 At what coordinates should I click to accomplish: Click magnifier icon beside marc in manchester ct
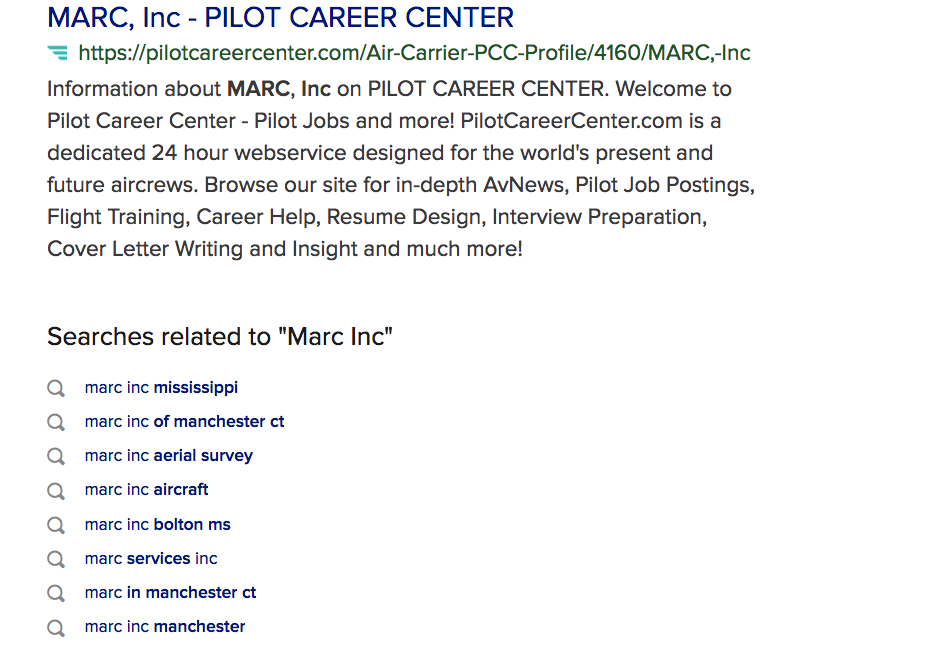coord(56,593)
